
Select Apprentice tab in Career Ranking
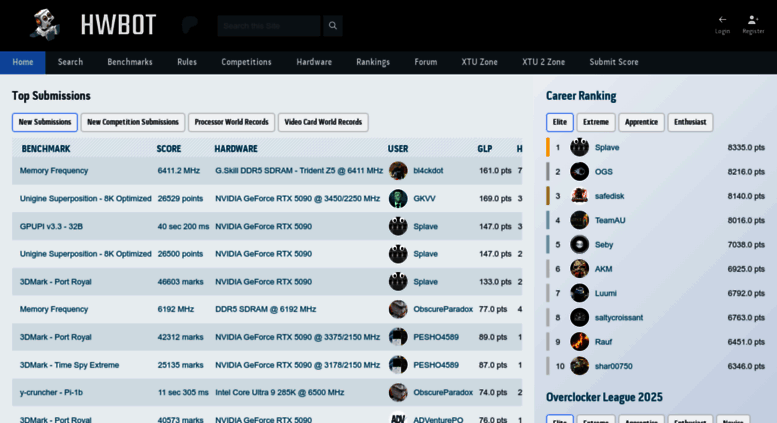pos(641,122)
